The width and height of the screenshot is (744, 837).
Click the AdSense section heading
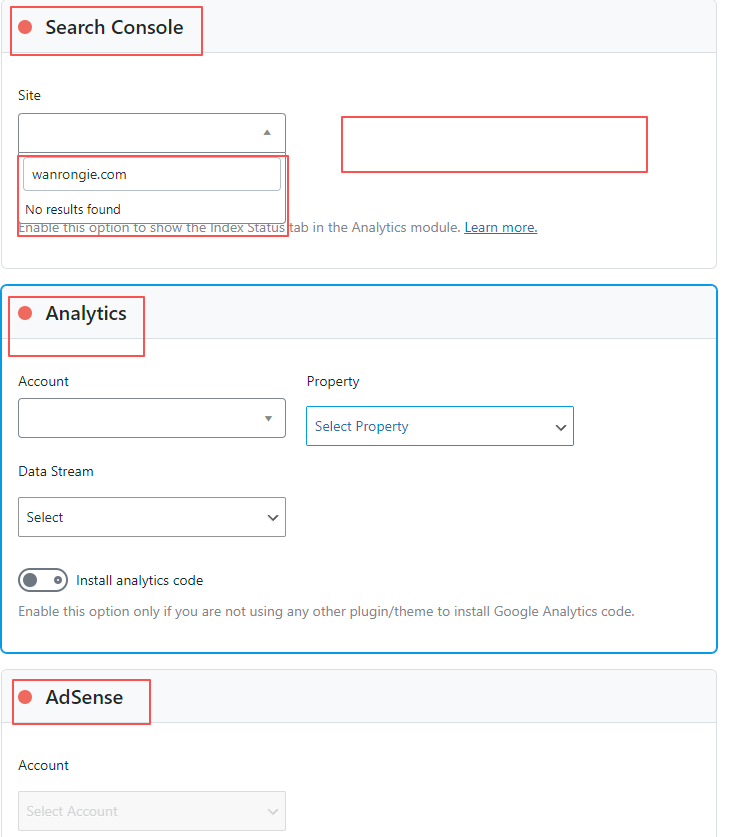(84, 697)
